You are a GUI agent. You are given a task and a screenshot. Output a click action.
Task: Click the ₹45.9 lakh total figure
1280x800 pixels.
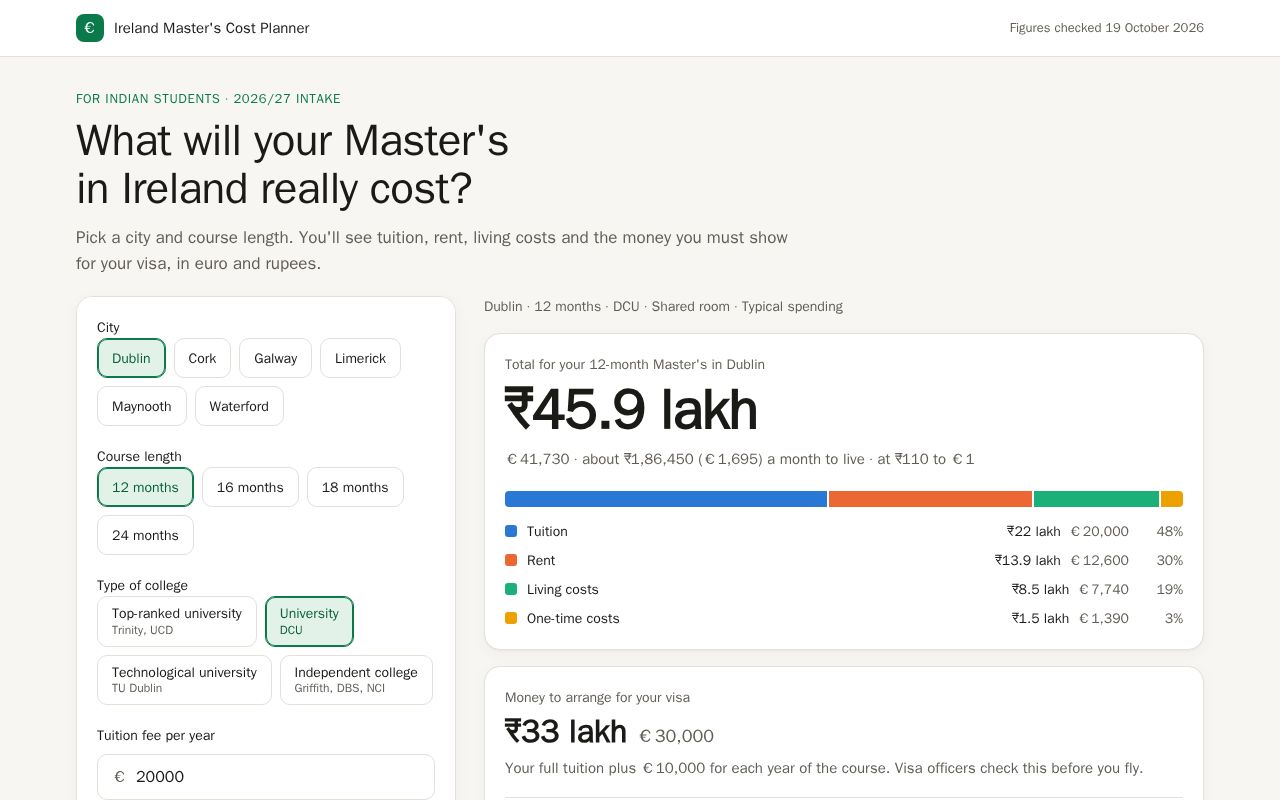coord(631,410)
